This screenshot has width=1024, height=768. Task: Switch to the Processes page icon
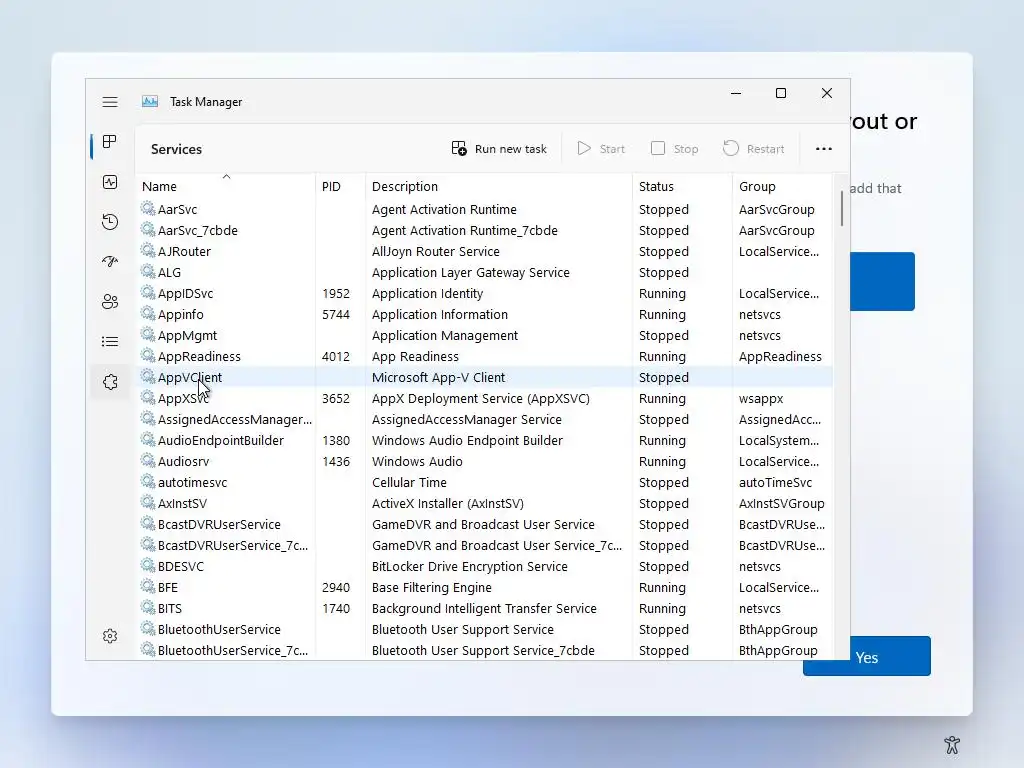coord(110,142)
